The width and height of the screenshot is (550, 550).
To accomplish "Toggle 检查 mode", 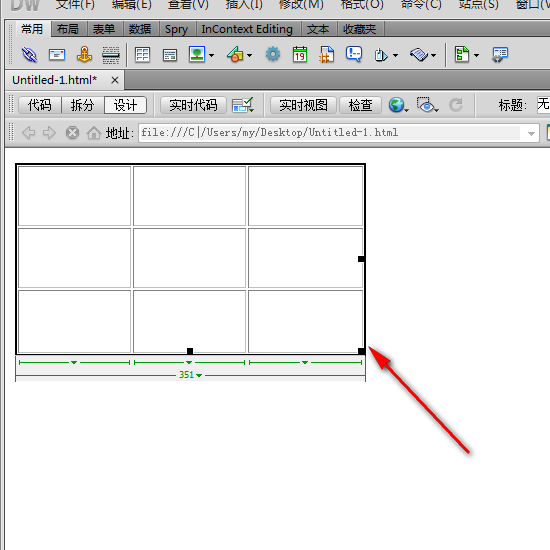I will [x=361, y=105].
